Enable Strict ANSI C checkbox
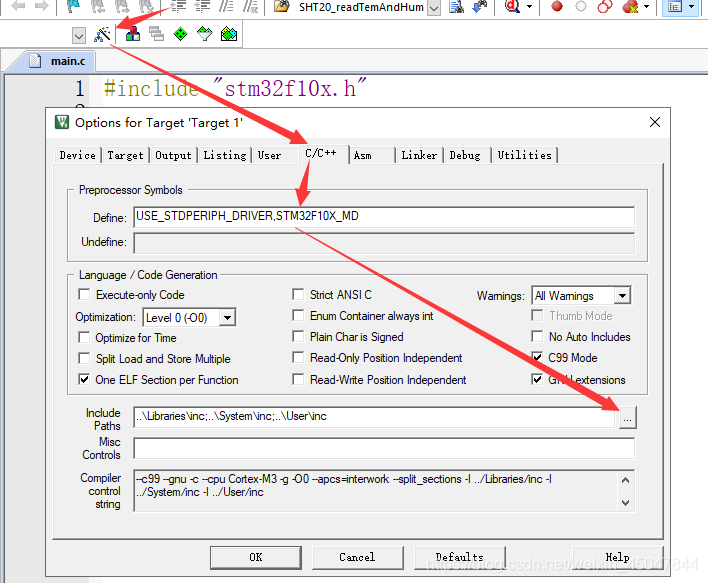The width and height of the screenshot is (708, 583). [298, 294]
